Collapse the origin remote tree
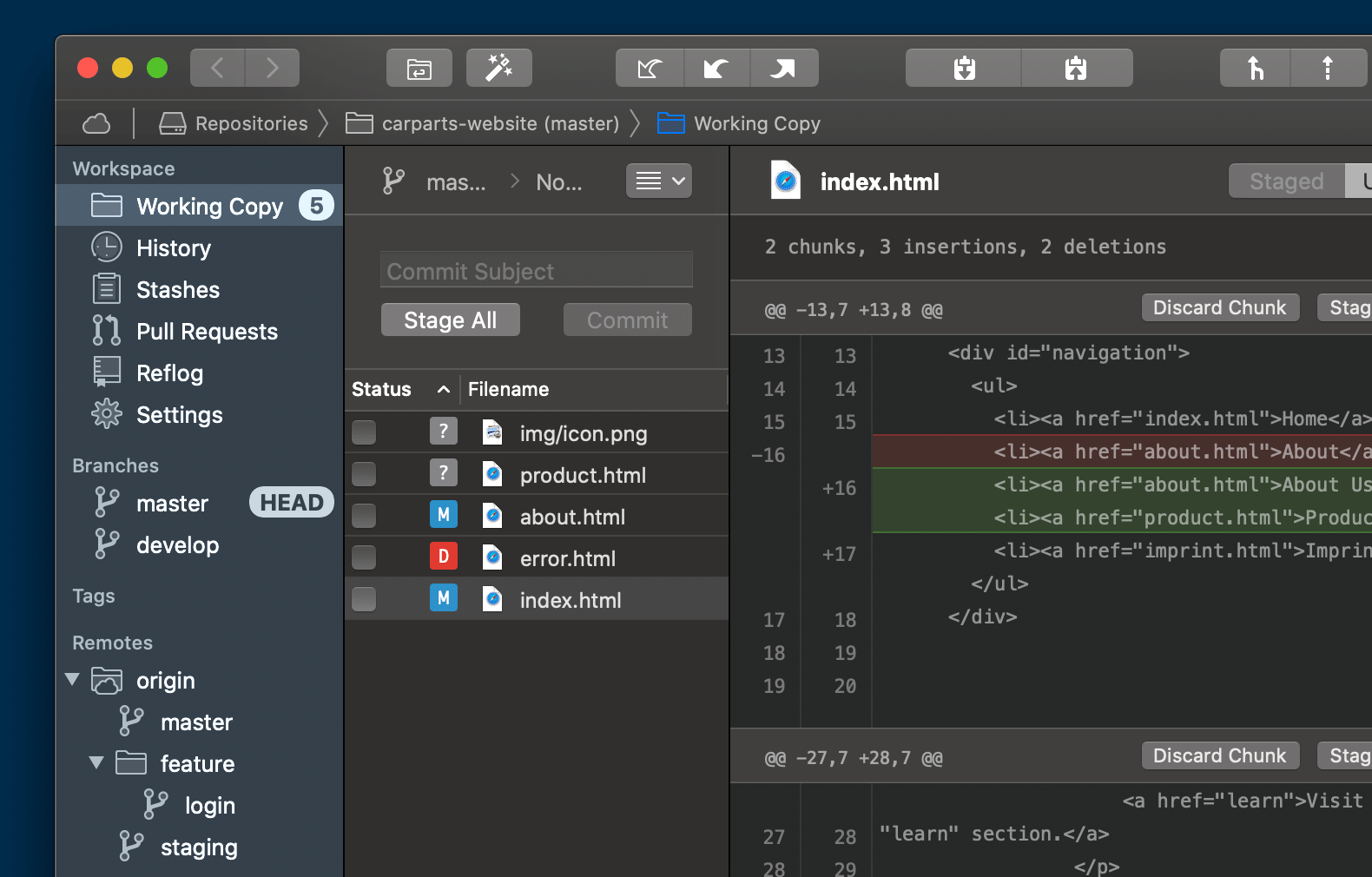1372x877 pixels. (73, 680)
